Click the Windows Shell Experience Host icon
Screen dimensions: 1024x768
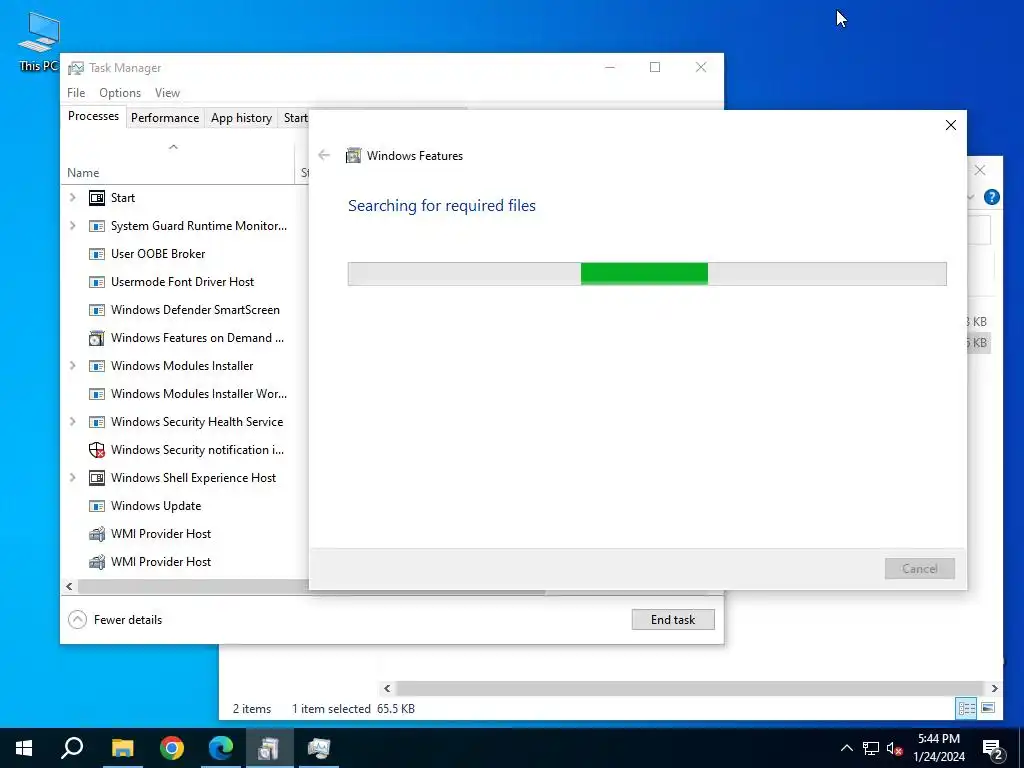(x=97, y=478)
